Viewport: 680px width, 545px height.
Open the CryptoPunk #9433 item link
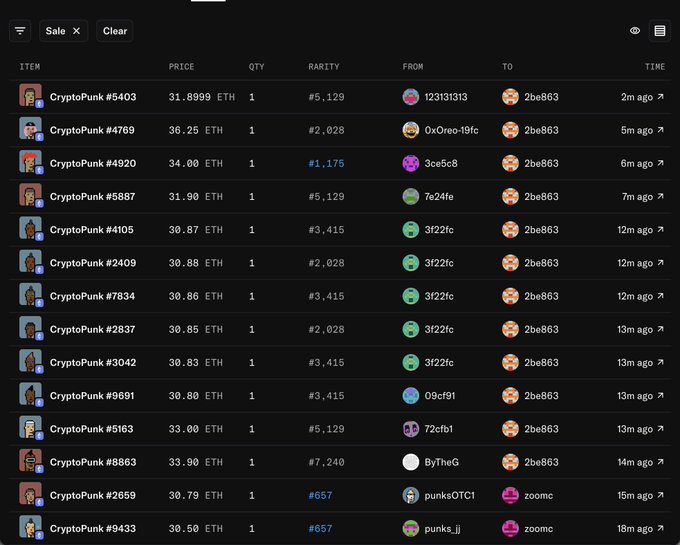pyautogui.click(x=93, y=529)
